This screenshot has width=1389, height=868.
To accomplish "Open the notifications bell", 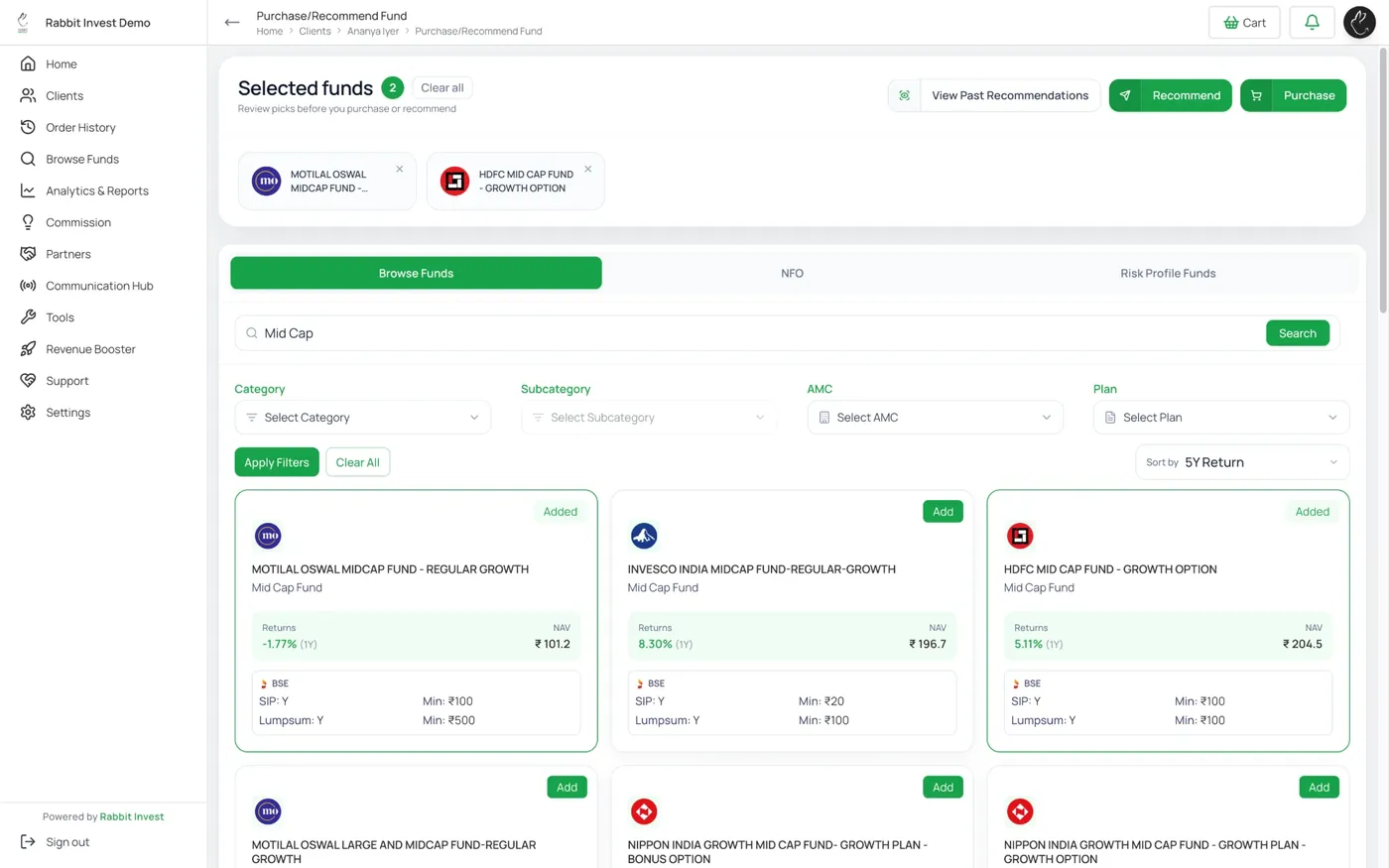I will coord(1312,22).
